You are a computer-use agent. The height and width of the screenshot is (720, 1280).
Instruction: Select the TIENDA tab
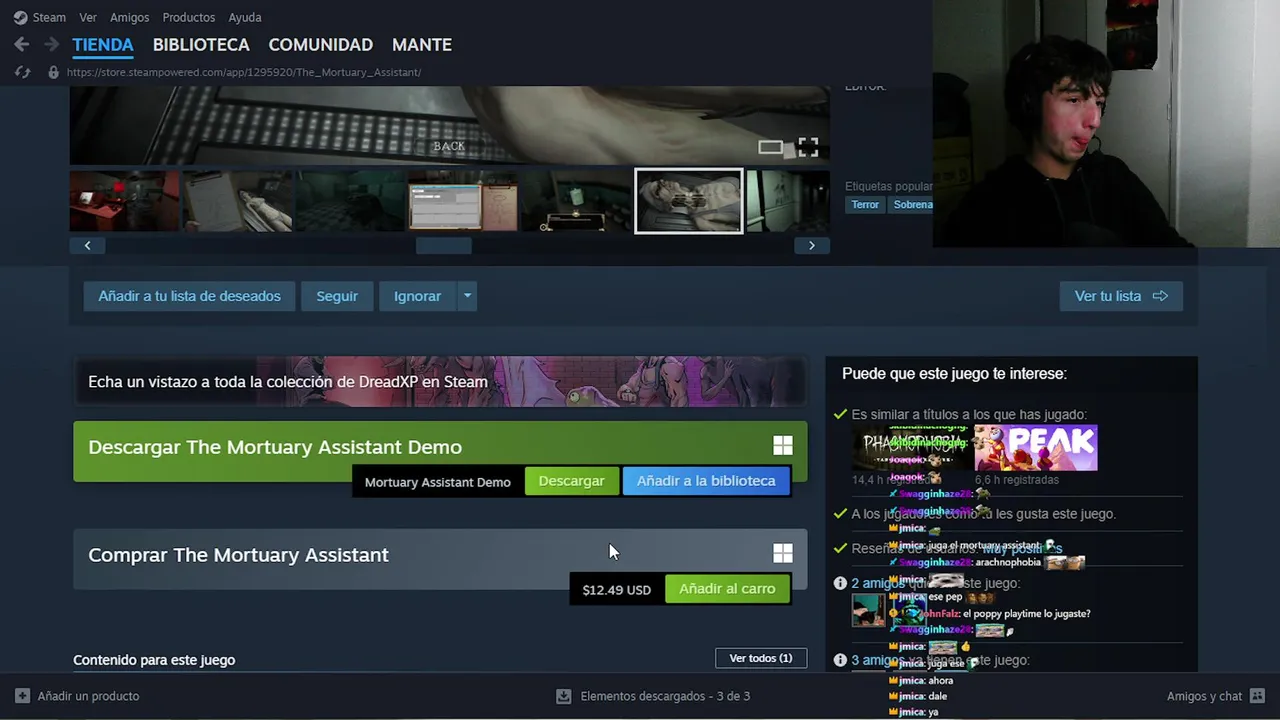point(102,45)
